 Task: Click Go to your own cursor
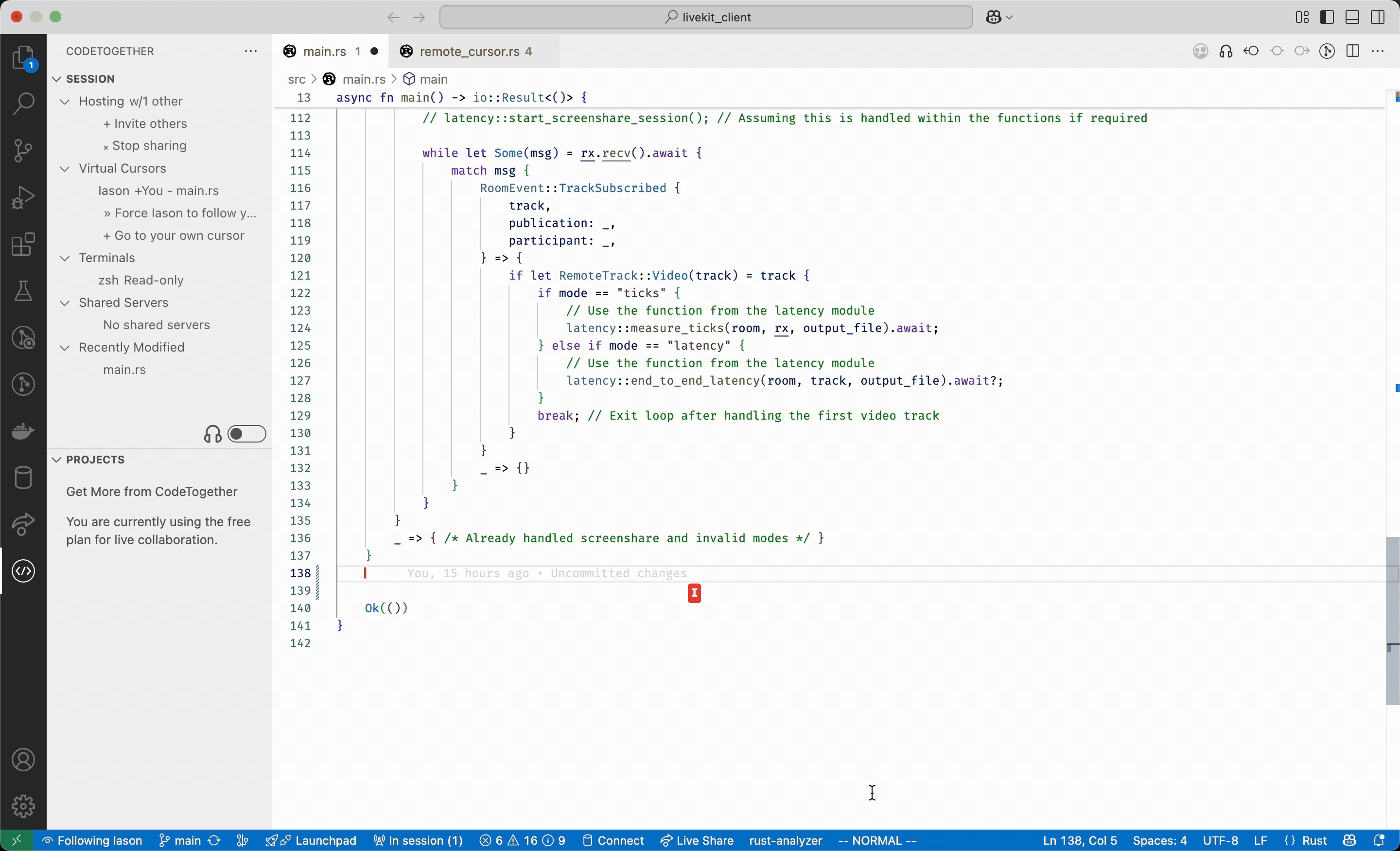point(173,235)
